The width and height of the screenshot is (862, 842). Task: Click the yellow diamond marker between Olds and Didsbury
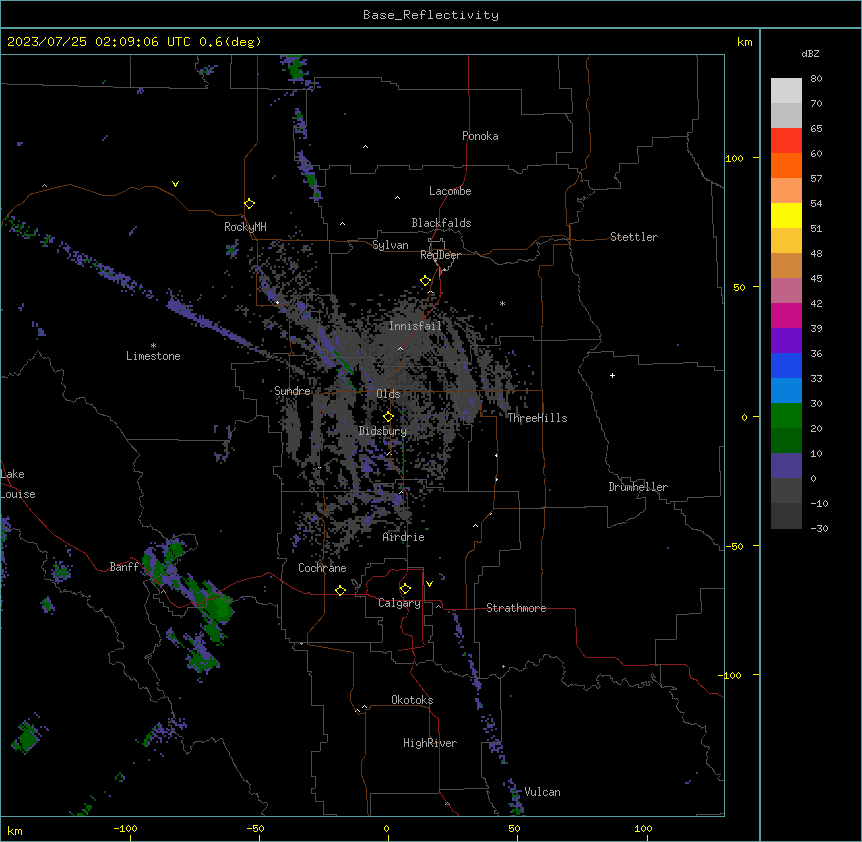[388, 417]
